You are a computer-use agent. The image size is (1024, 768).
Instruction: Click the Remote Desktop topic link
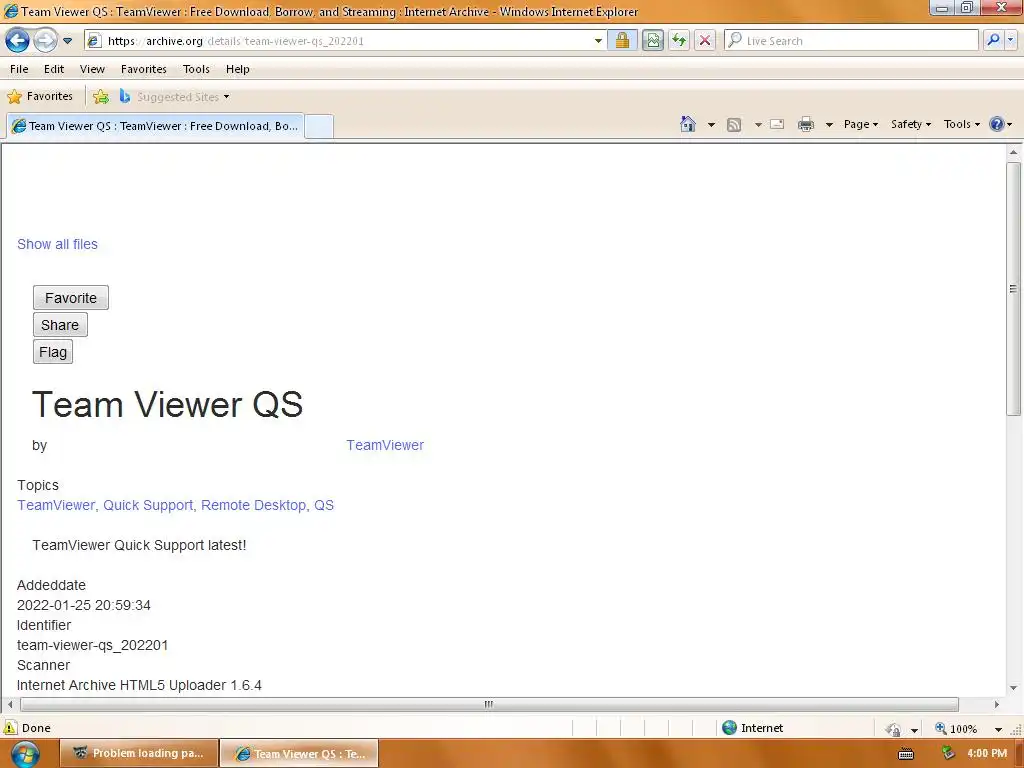[x=253, y=505]
